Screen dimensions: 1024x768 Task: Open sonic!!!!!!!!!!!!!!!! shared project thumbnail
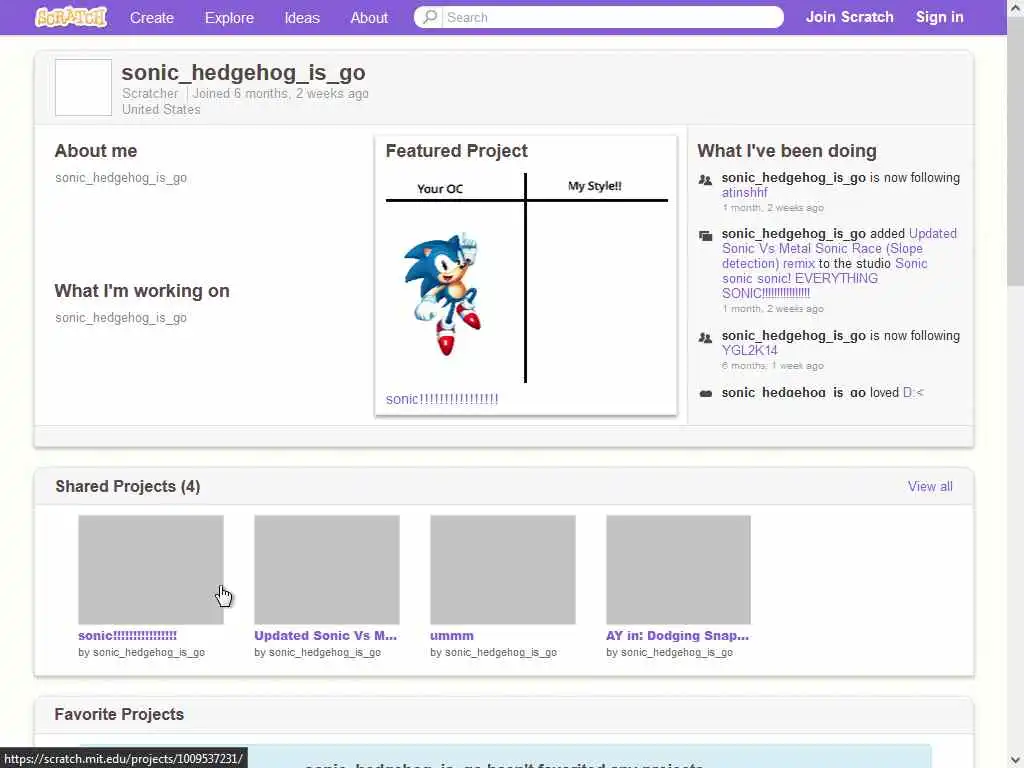(151, 569)
